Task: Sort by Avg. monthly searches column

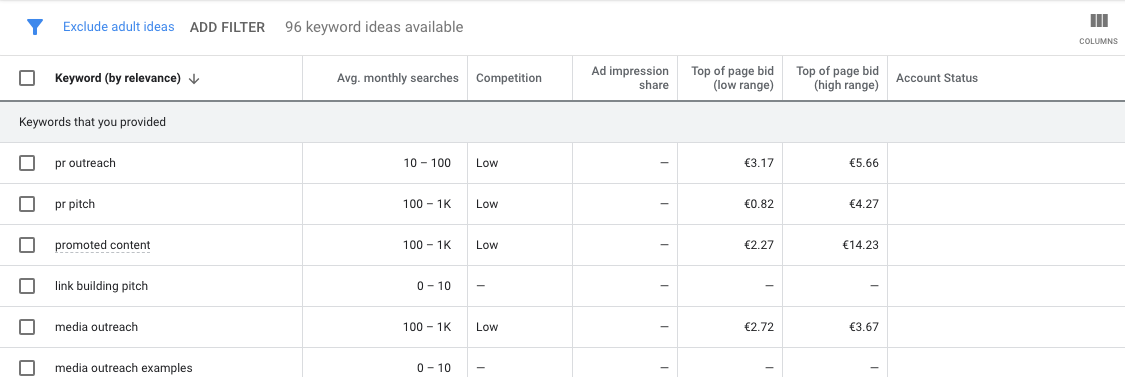Action: coord(397,78)
